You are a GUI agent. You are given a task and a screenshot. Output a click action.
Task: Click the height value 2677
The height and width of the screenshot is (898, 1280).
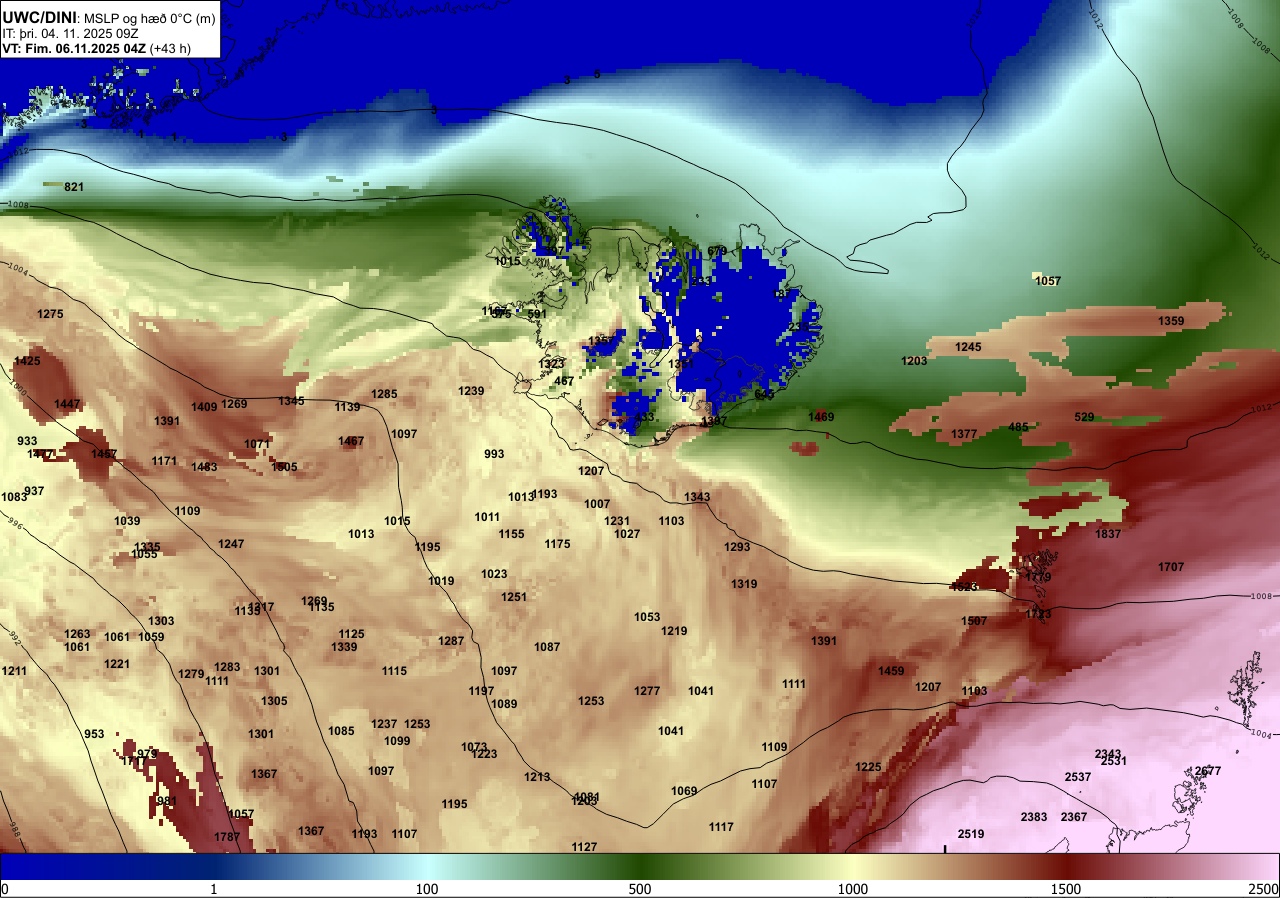[x=1208, y=771]
